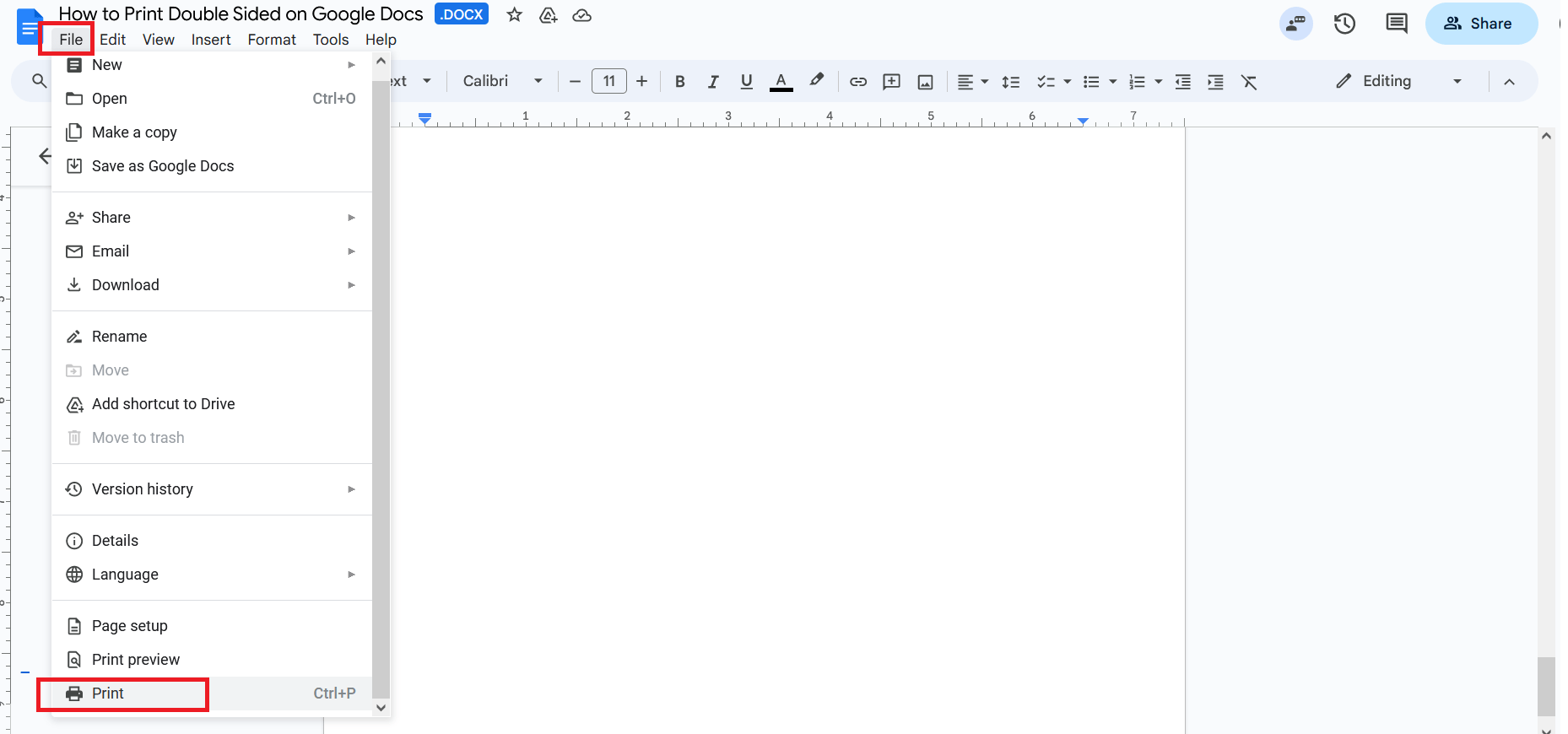The image size is (1568, 734).
Task: Open the Calibri font dropdown
Action: tap(502, 81)
